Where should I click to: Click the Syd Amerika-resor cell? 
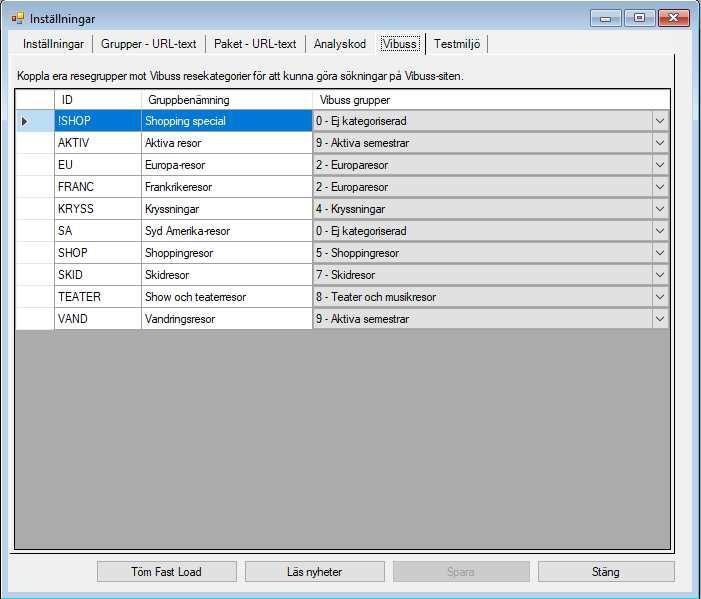[227, 231]
